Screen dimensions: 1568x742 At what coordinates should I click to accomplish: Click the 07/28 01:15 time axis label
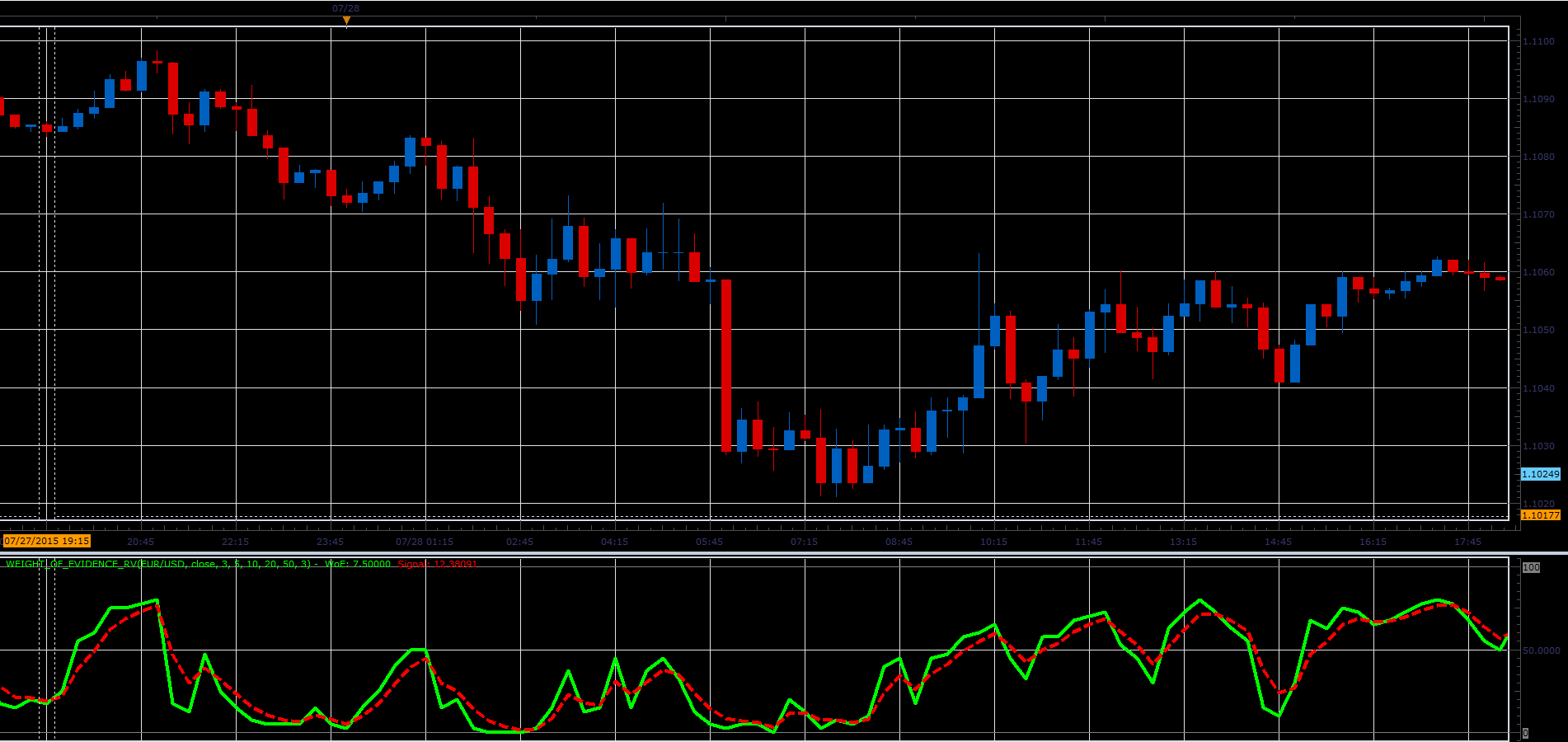(425, 542)
